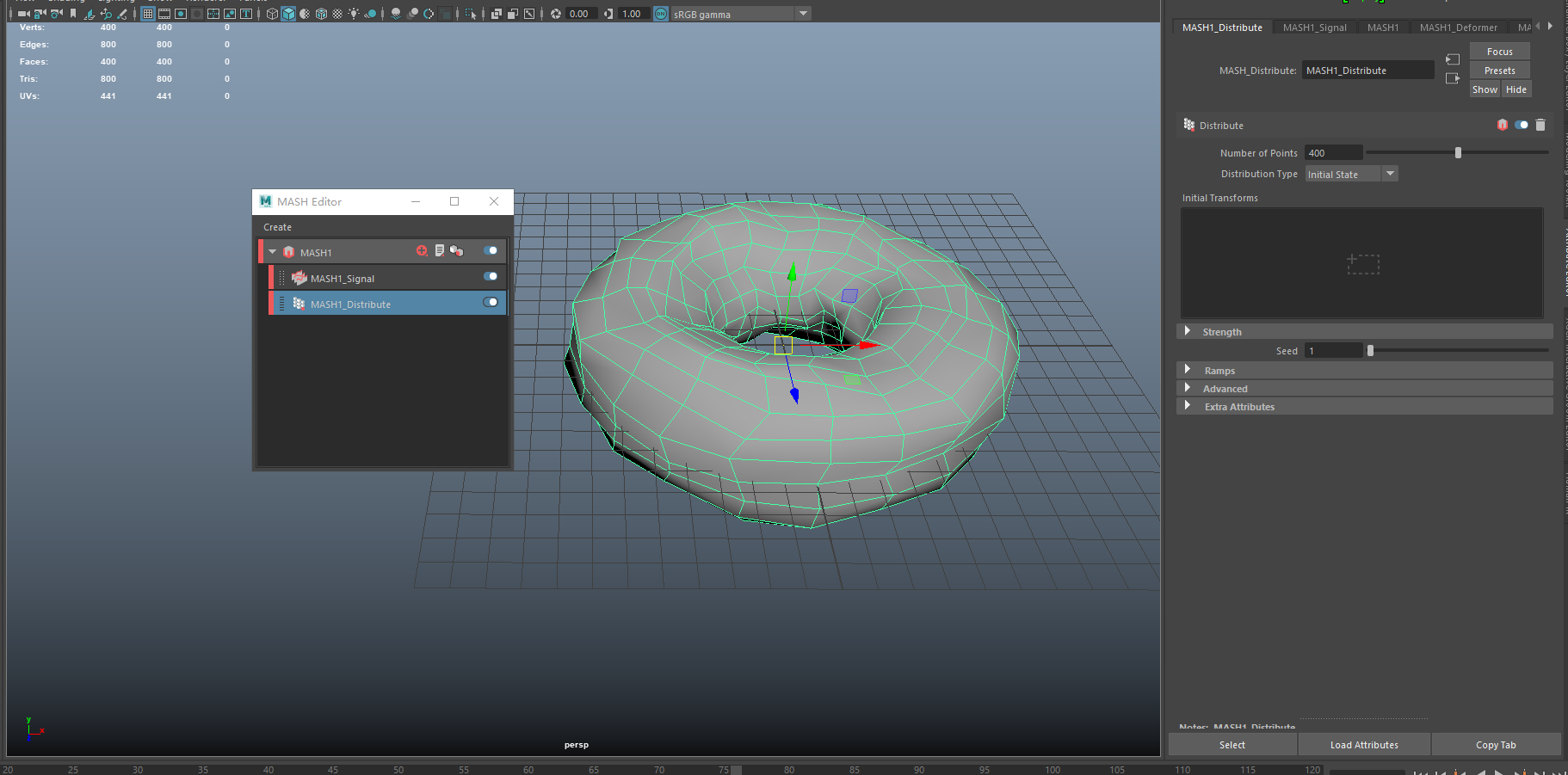Collapse the MASH1 tree in MASH Editor
Image resolution: width=1568 pixels, height=775 pixels.
(273, 251)
